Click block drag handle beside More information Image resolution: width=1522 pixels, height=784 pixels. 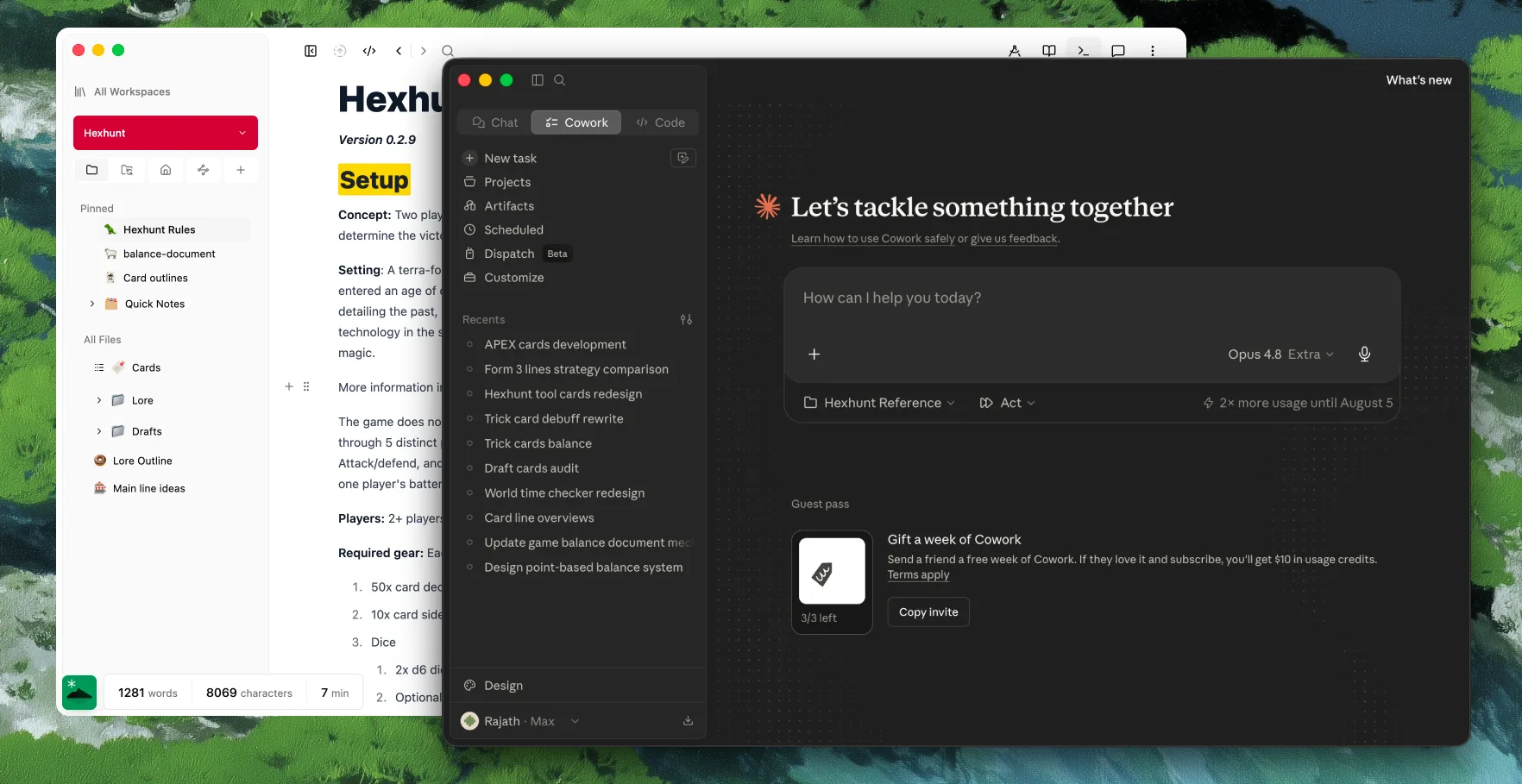pyautogui.click(x=306, y=386)
